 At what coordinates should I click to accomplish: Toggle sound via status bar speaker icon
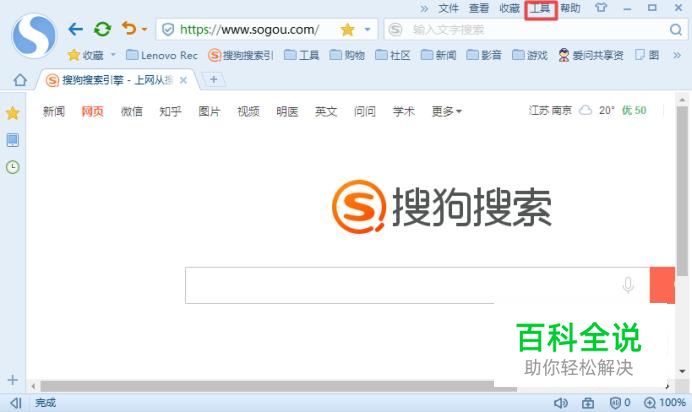(x=560, y=403)
